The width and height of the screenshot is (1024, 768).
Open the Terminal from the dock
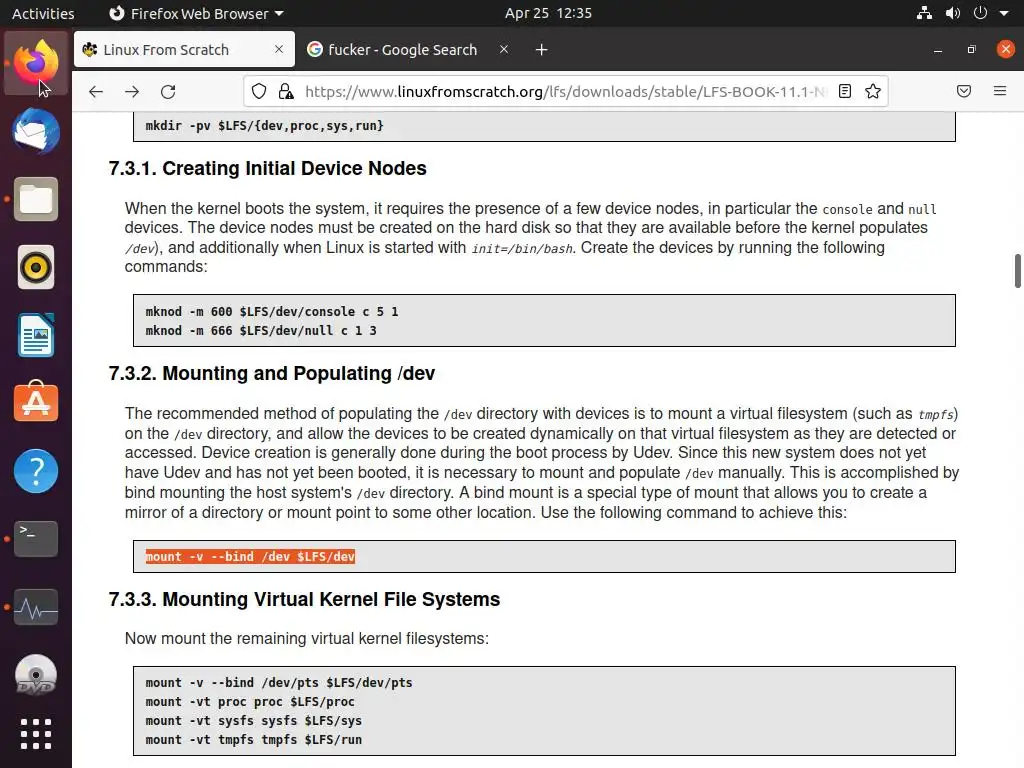point(36,539)
